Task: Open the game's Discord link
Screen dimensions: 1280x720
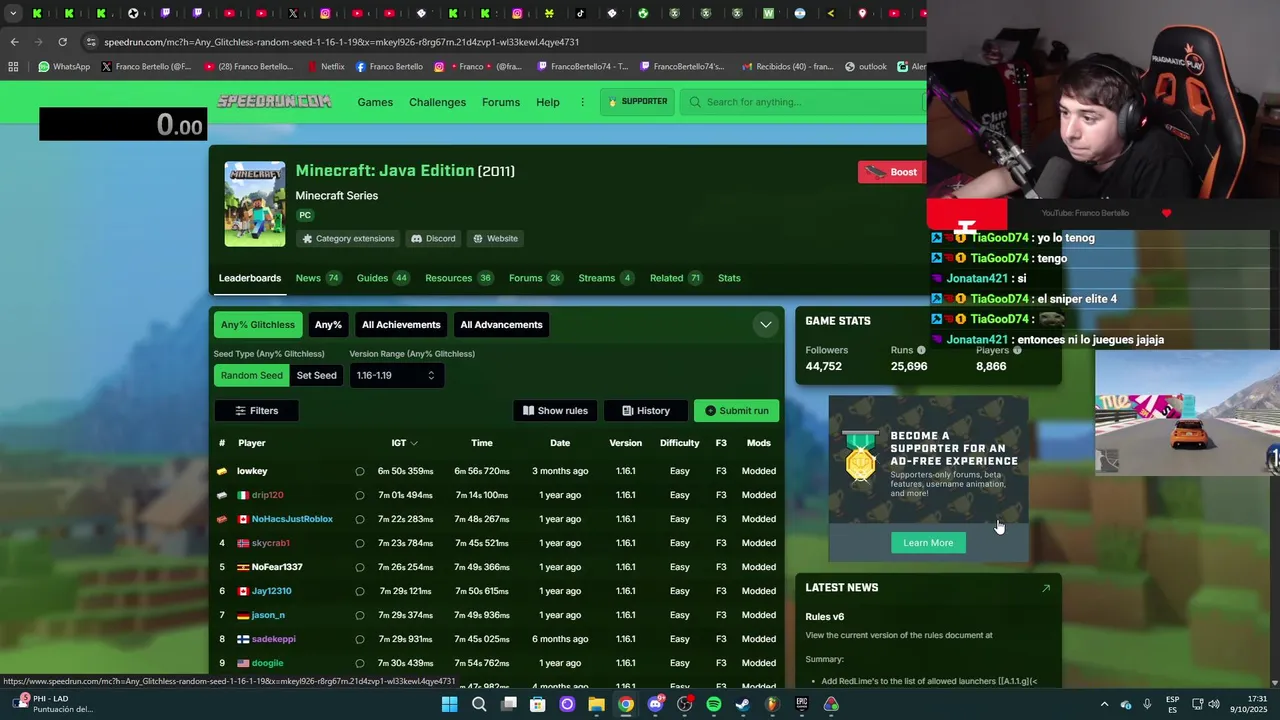Action: click(433, 238)
